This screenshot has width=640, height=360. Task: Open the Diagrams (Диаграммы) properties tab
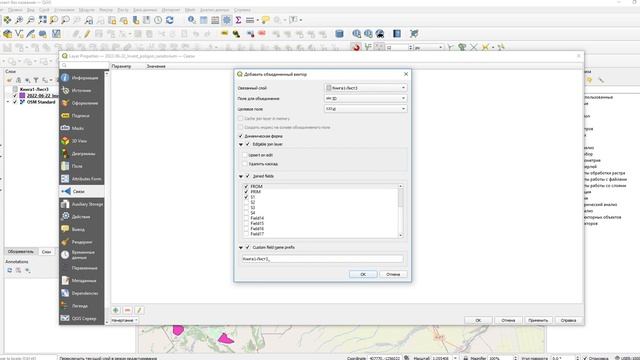click(82, 153)
